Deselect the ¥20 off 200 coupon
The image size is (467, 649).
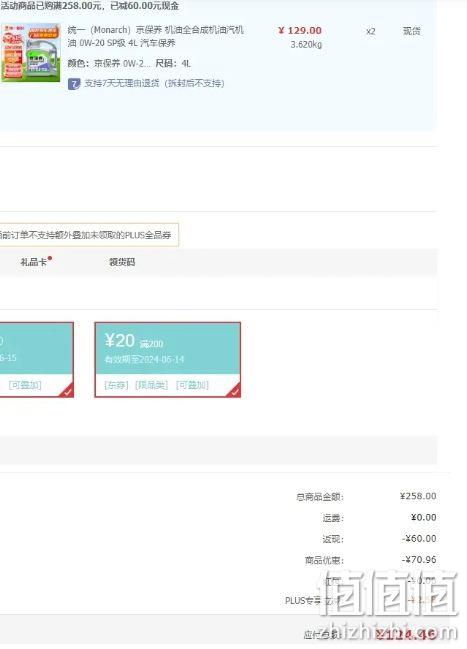(167, 360)
